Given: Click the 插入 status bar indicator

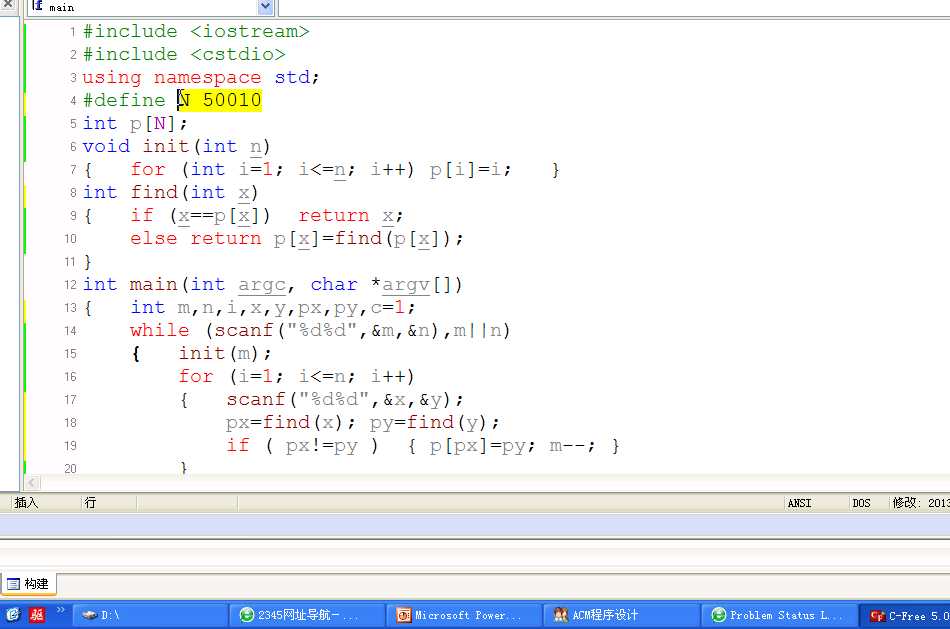Looking at the screenshot, I should pos(27,502).
